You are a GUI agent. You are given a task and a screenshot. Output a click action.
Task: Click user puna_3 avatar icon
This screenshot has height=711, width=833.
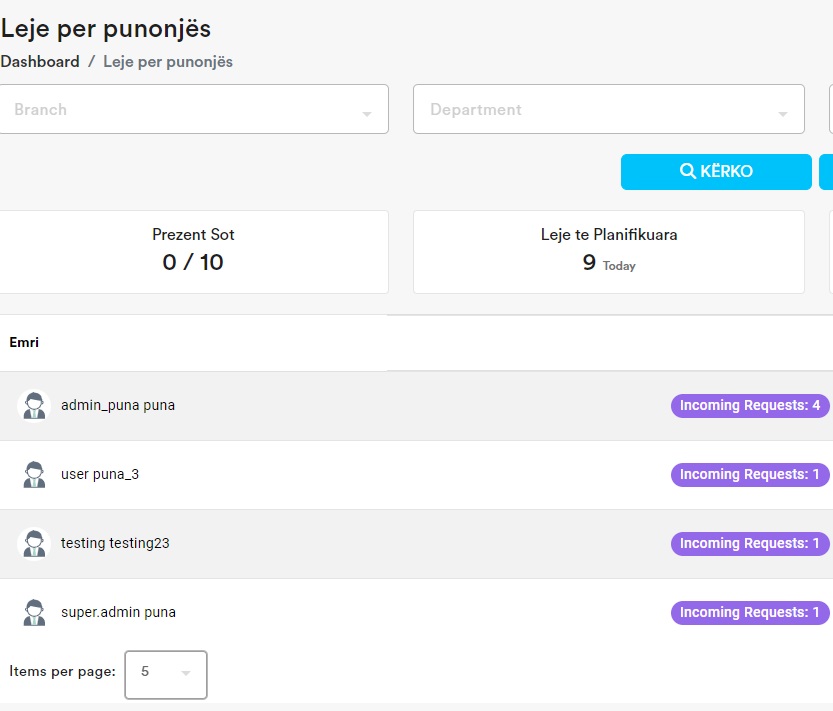point(34,475)
